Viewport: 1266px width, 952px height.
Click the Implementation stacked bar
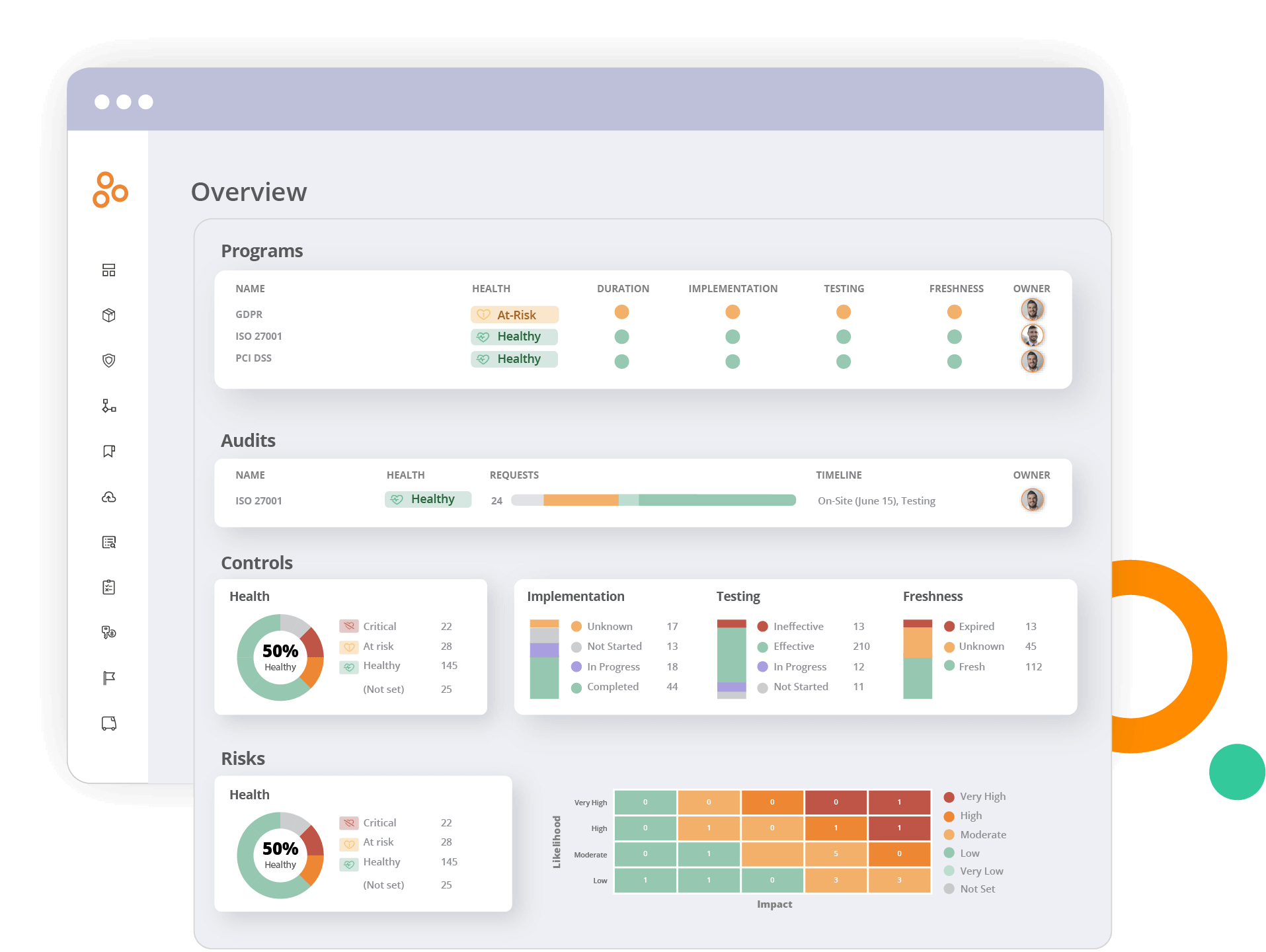(x=544, y=659)
